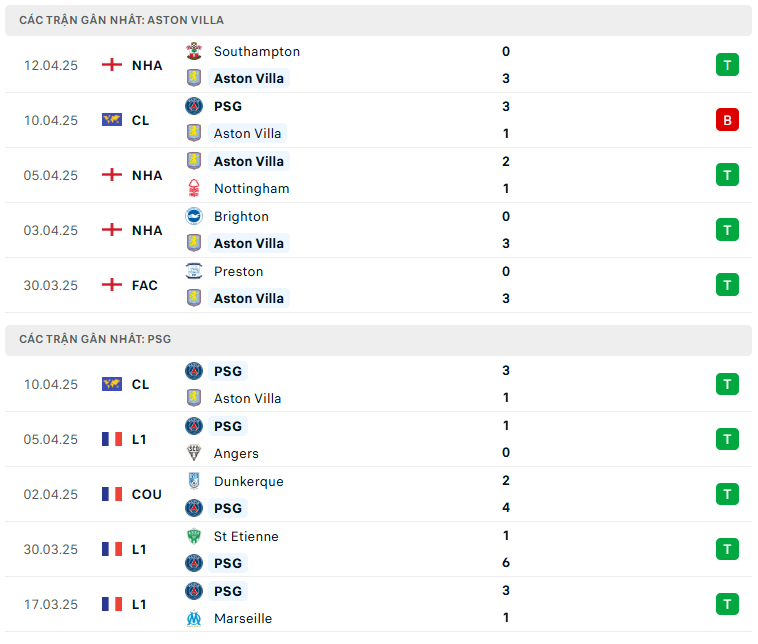Click the St Etienne crest icon

[193, 536]
